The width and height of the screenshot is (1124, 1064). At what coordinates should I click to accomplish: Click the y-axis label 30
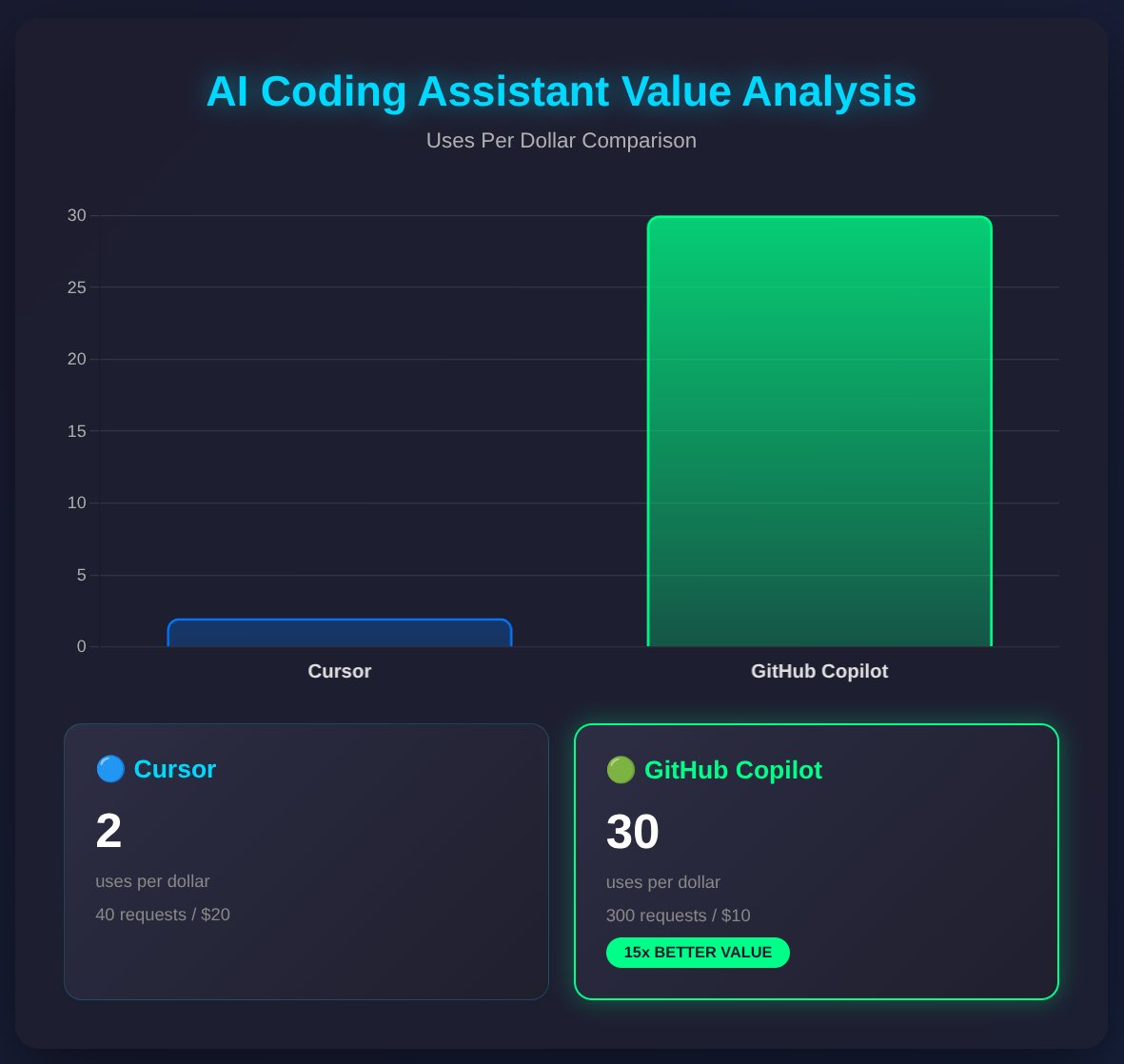pyautogui.click(x=77, y=215)
